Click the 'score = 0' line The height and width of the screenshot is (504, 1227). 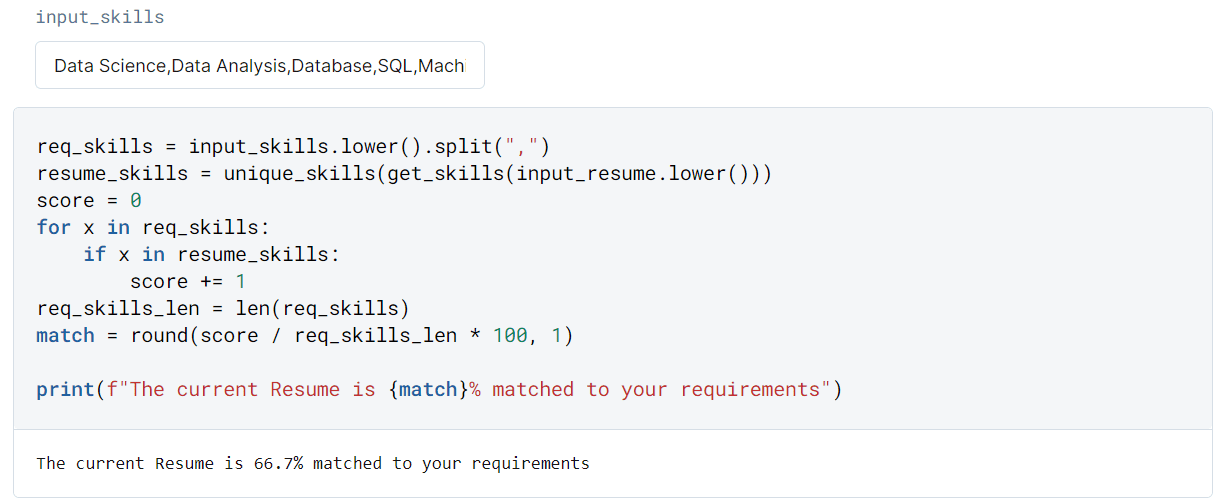(x=89, y=200)
